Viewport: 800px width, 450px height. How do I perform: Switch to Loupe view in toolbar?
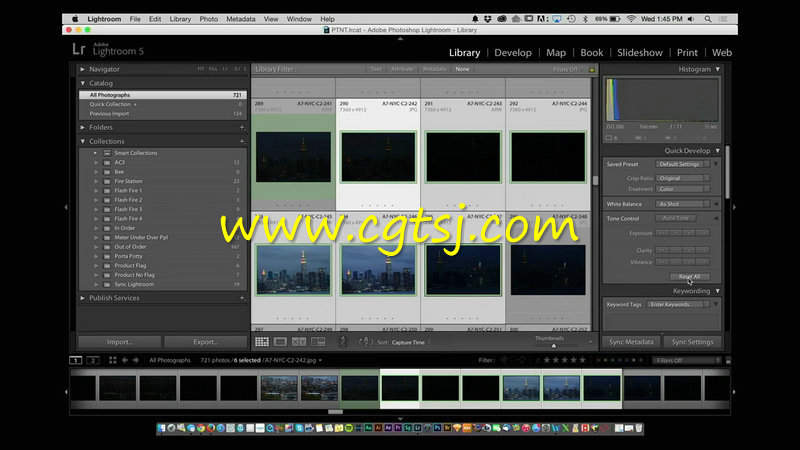tap(280, 342)
